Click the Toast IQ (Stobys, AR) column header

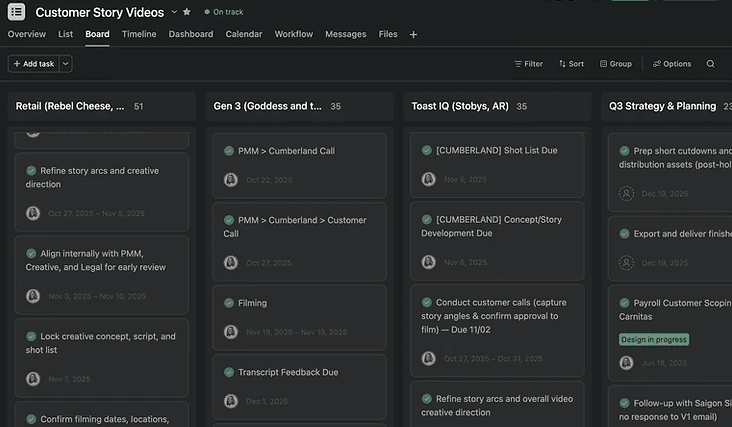460,106
